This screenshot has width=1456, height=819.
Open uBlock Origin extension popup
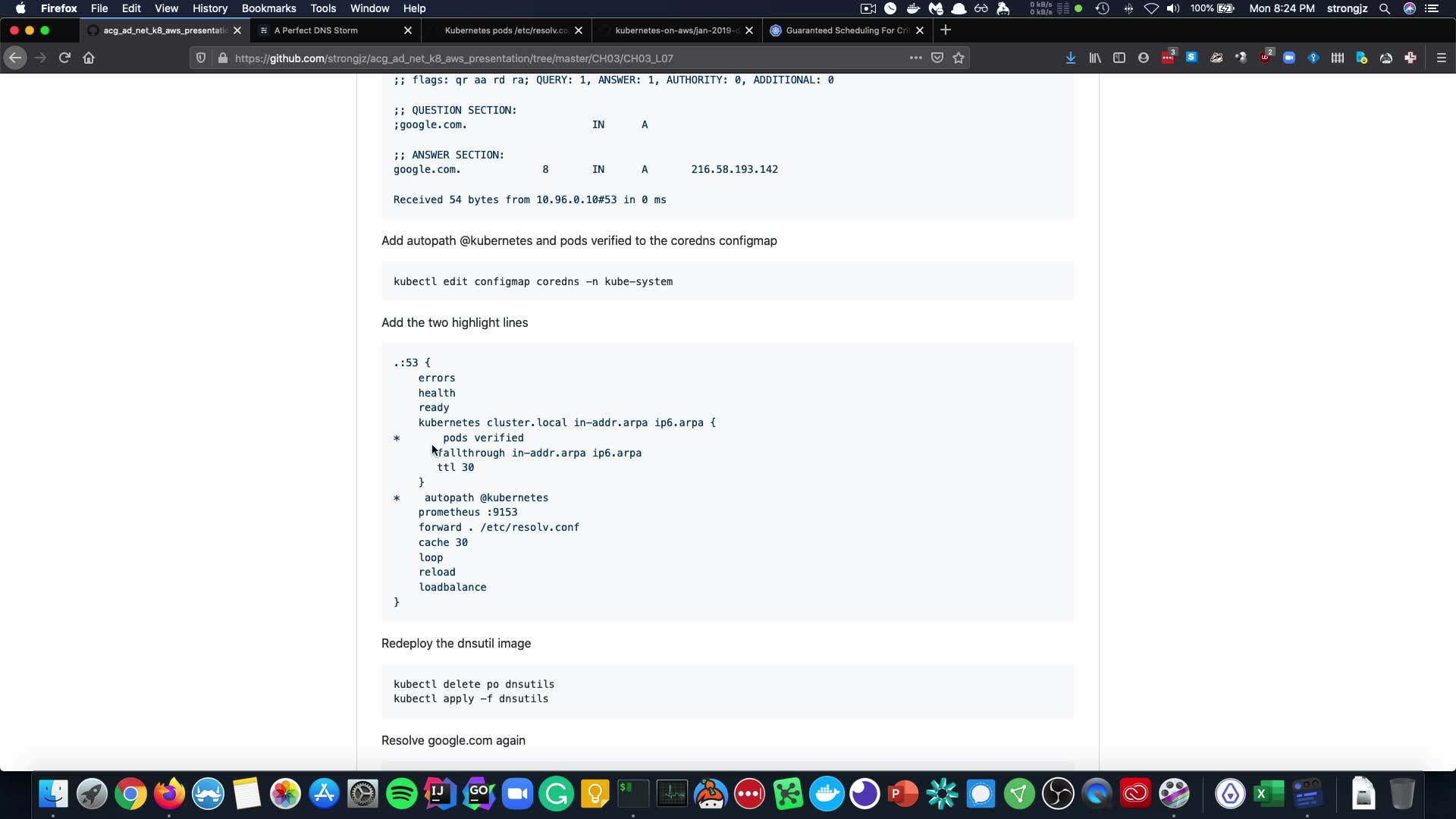1265,58
